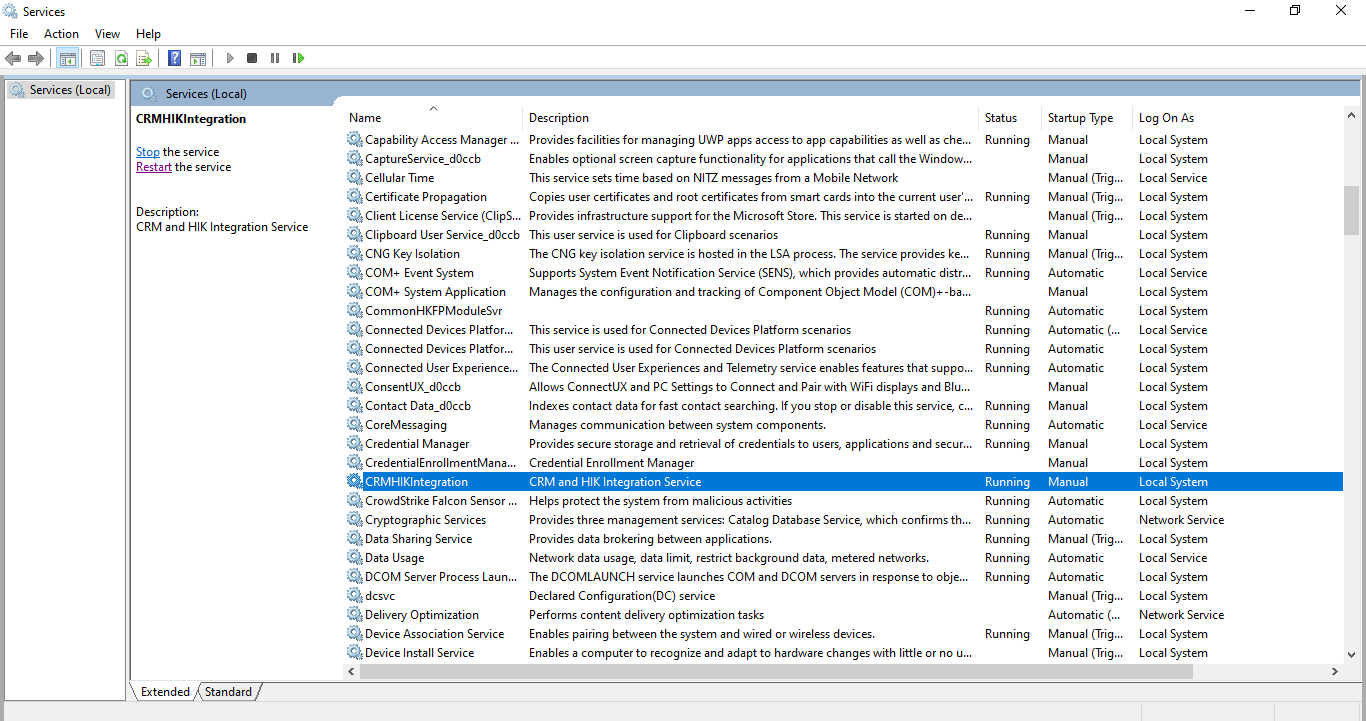Screen dimensions: 1366x721
Task: Click the vertical scrollbar thumb of services list
Action: click(x=1351, y=210)
